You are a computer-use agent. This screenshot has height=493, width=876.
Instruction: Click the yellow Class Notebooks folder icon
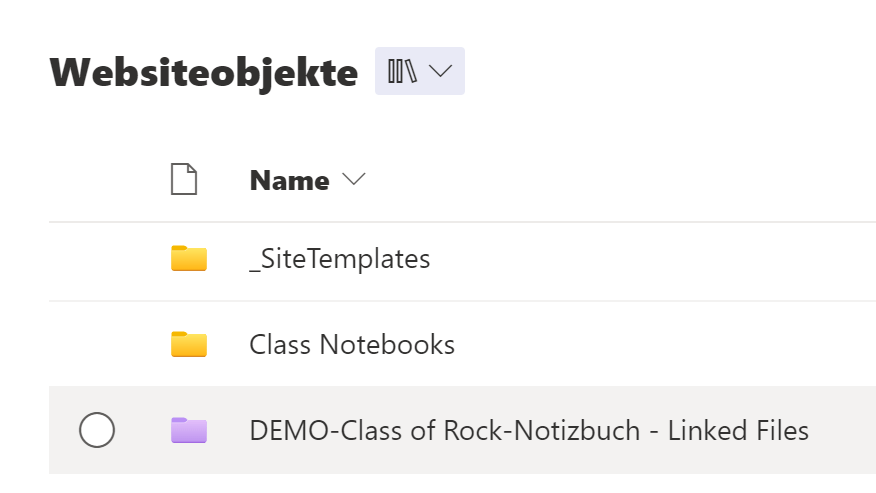pos(189,344)
